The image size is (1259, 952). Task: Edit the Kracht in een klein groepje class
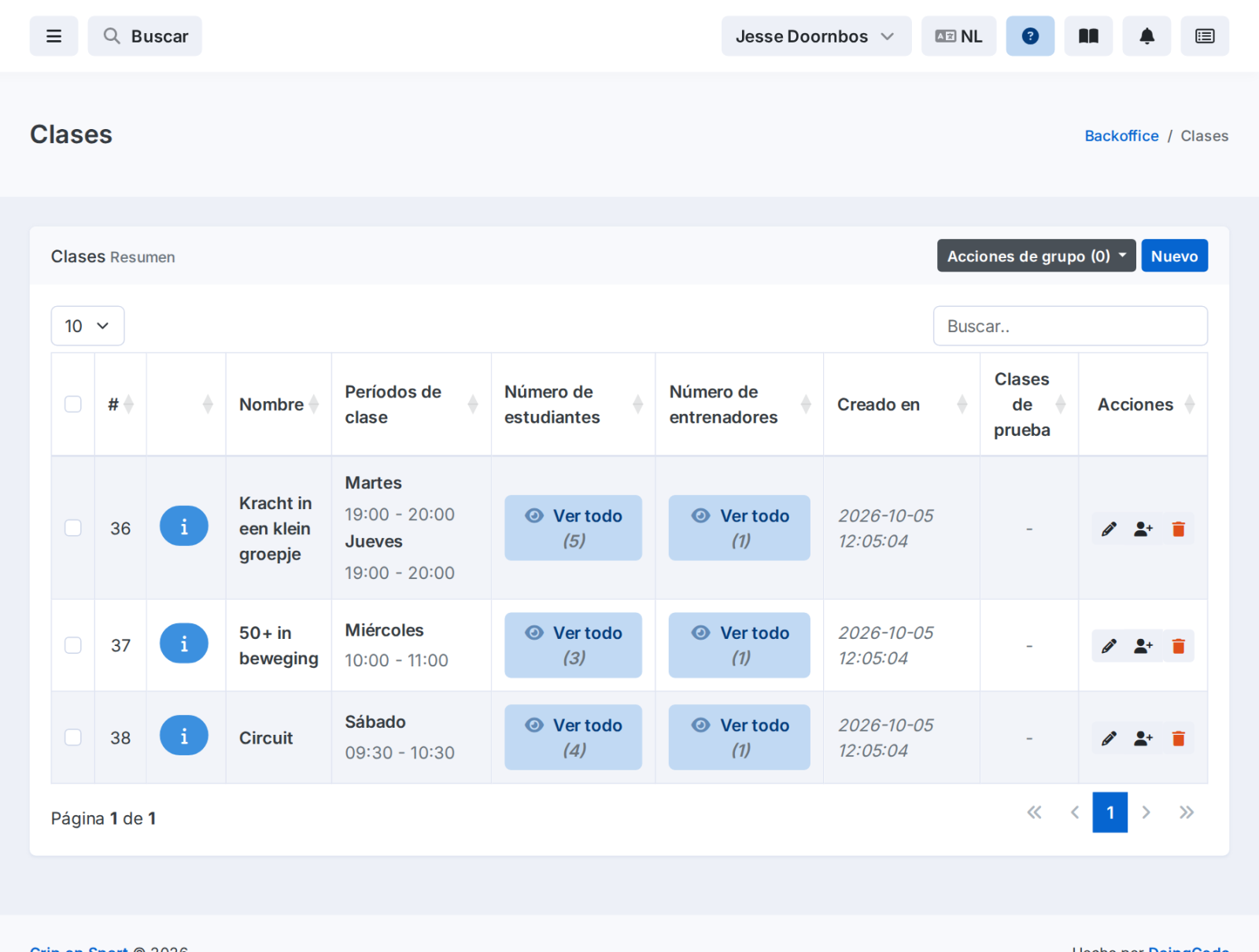(x=1109, y=529)
